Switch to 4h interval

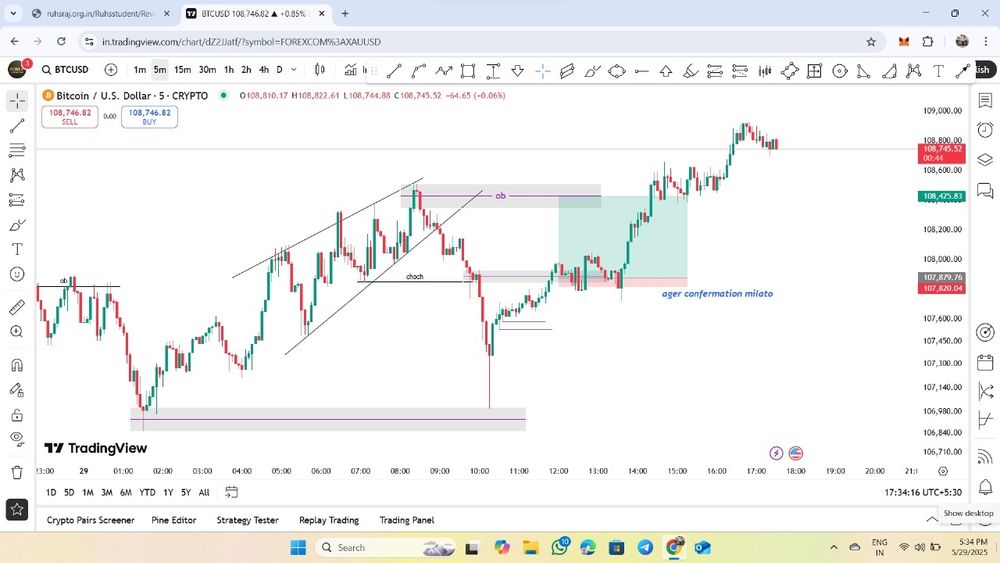264,69
